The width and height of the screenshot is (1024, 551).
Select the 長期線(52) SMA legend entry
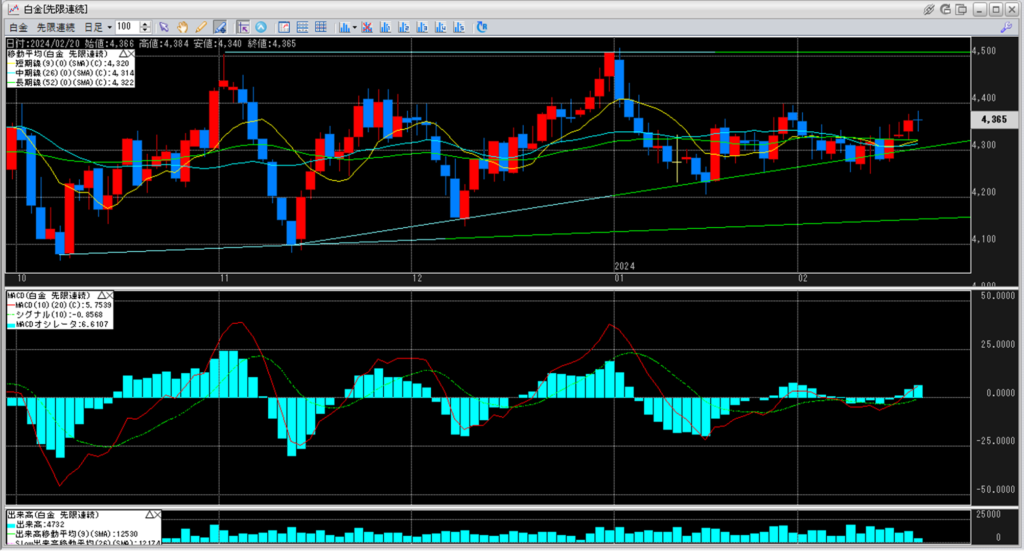pos(75,84)
